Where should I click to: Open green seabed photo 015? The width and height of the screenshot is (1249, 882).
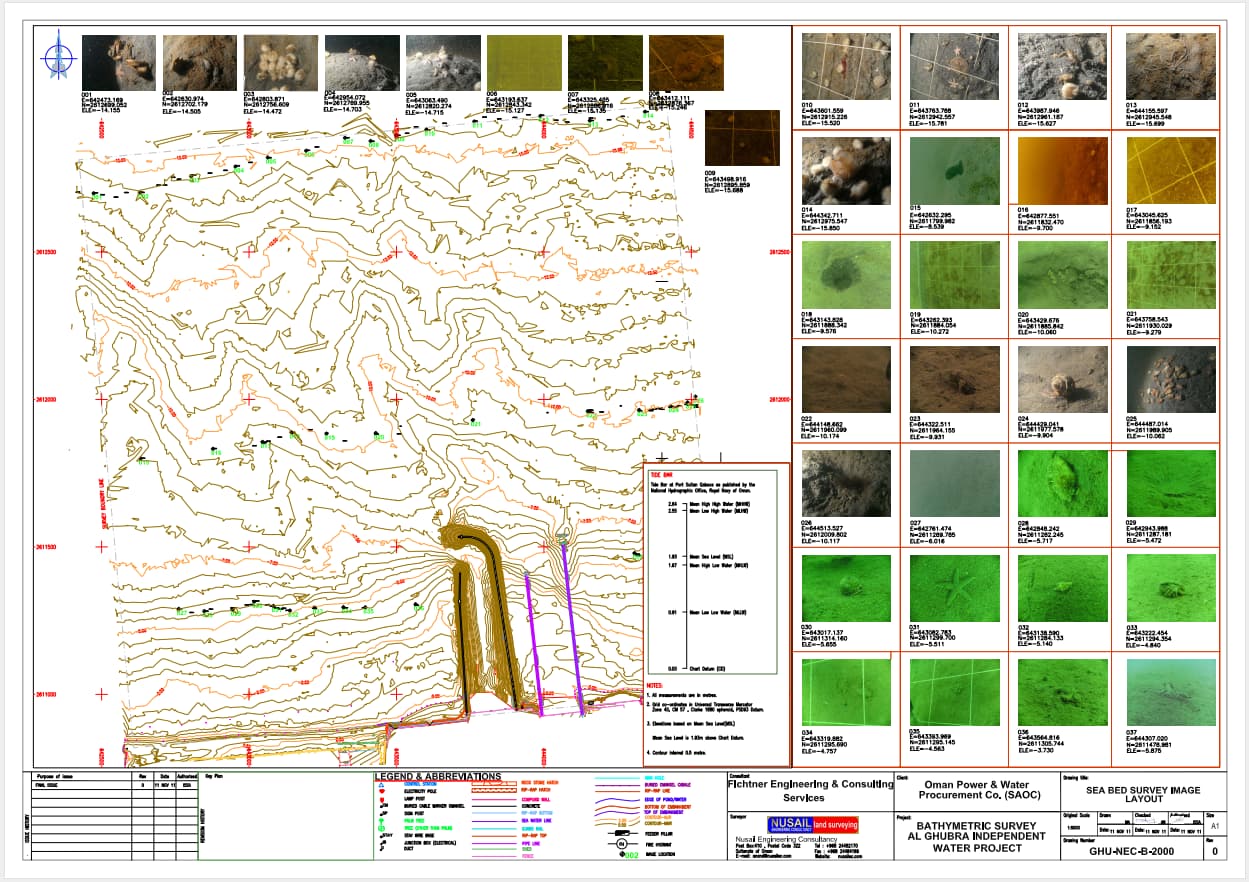click(x=954, y=171)
